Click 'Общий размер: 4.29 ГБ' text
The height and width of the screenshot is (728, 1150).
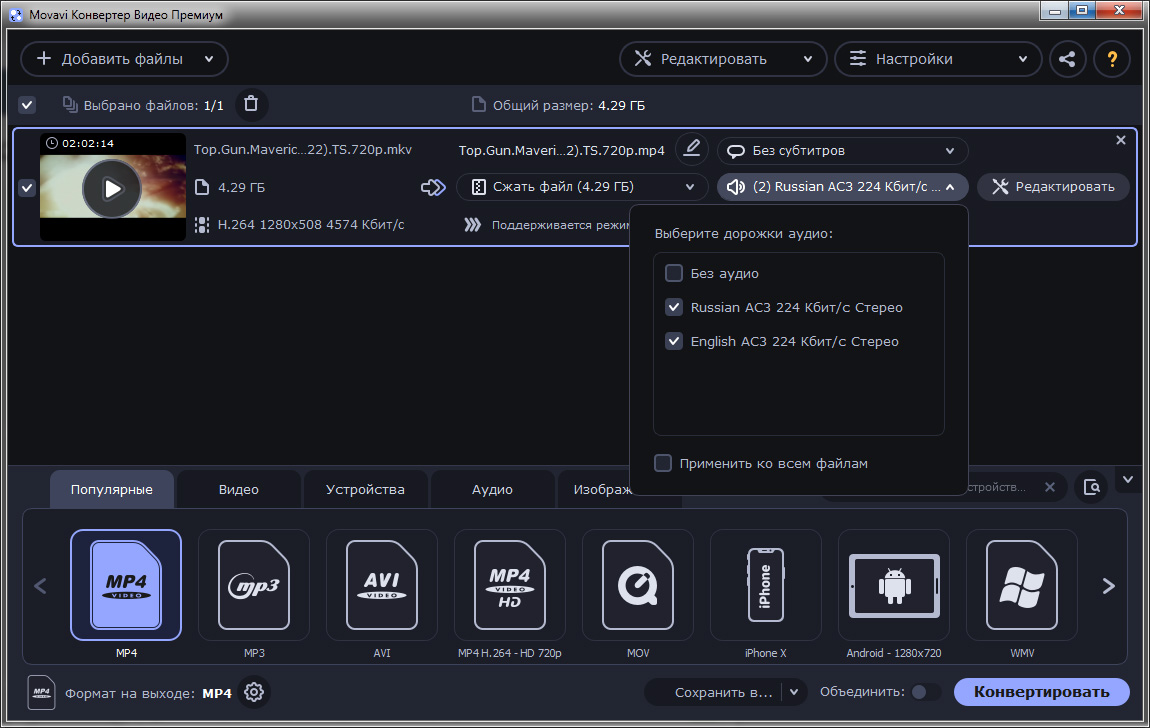pos(568,106)
